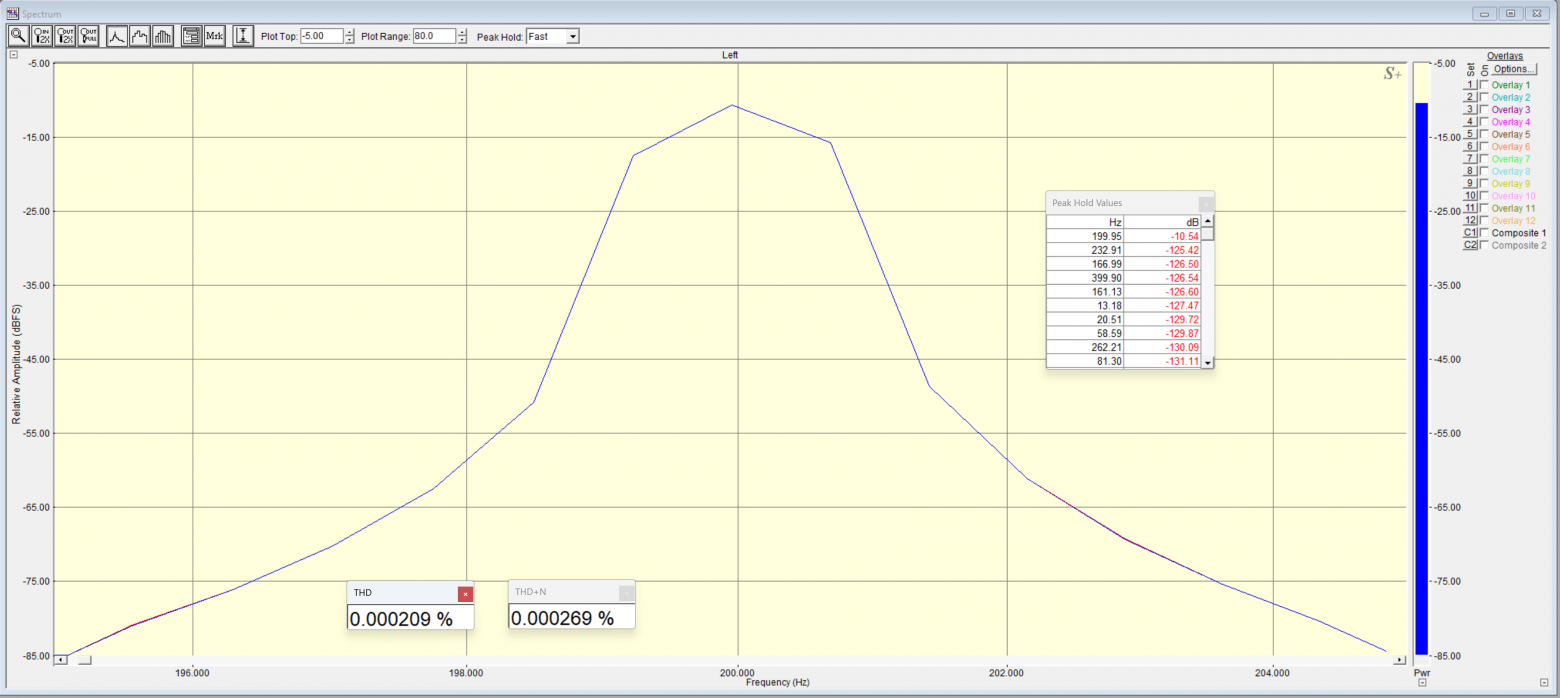This screenshot has height=698, width=1560.
Task: Enable the Composite 1 checkbox
Action: pos(1484,233)
